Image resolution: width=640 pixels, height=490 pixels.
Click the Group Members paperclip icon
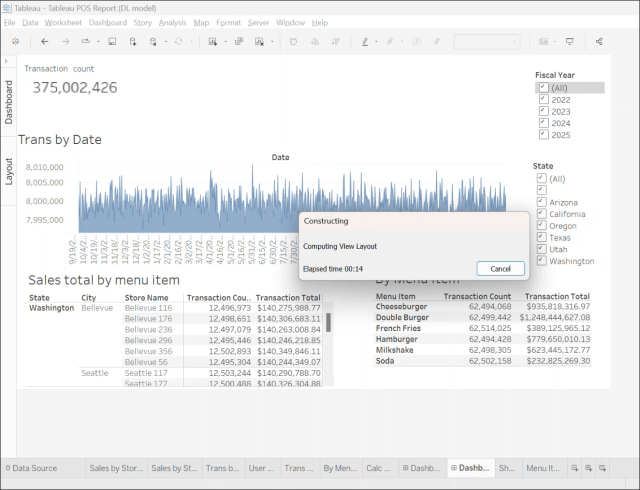[390, 41]
